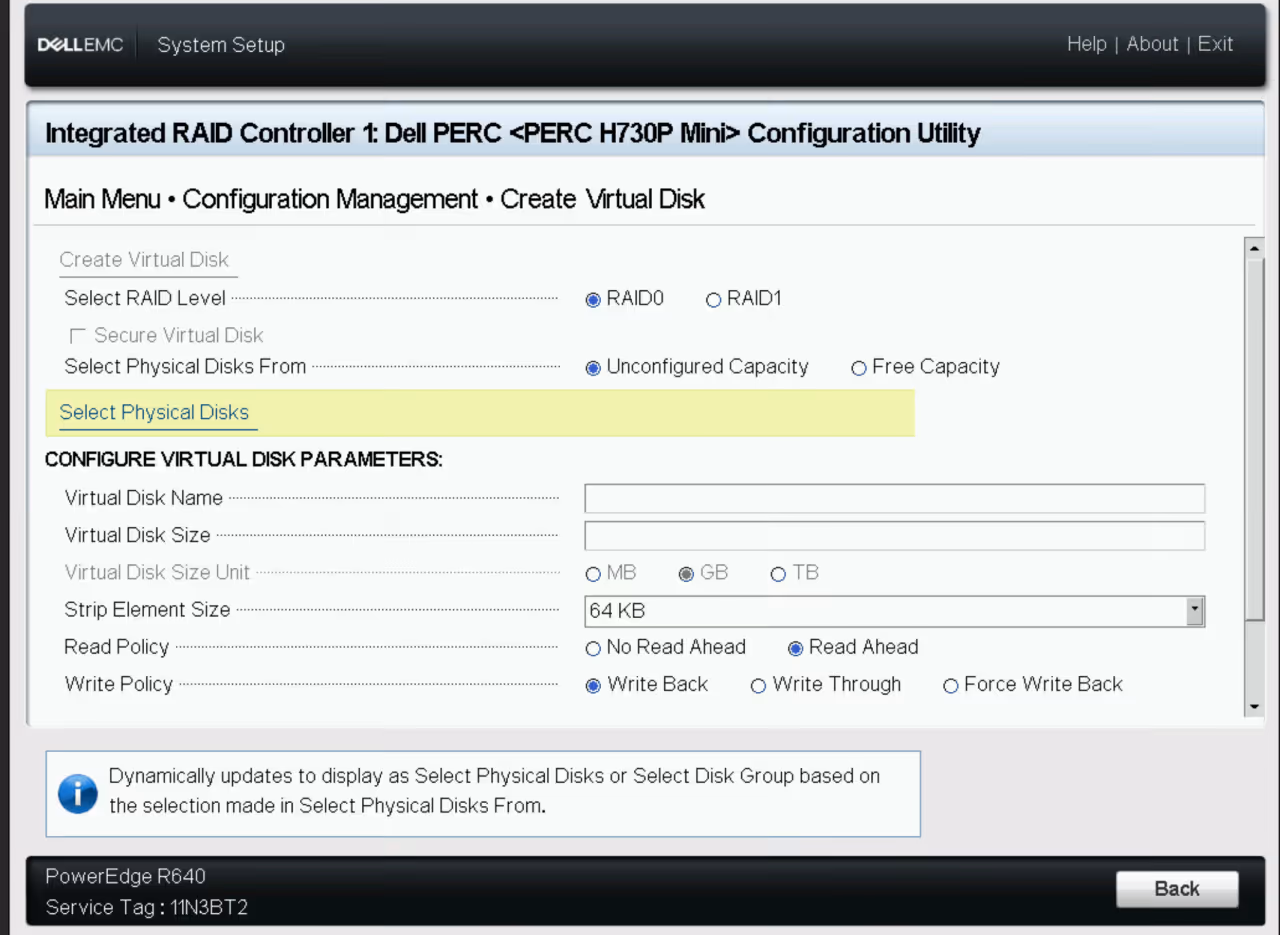Click the help description text

coord(494,791)
